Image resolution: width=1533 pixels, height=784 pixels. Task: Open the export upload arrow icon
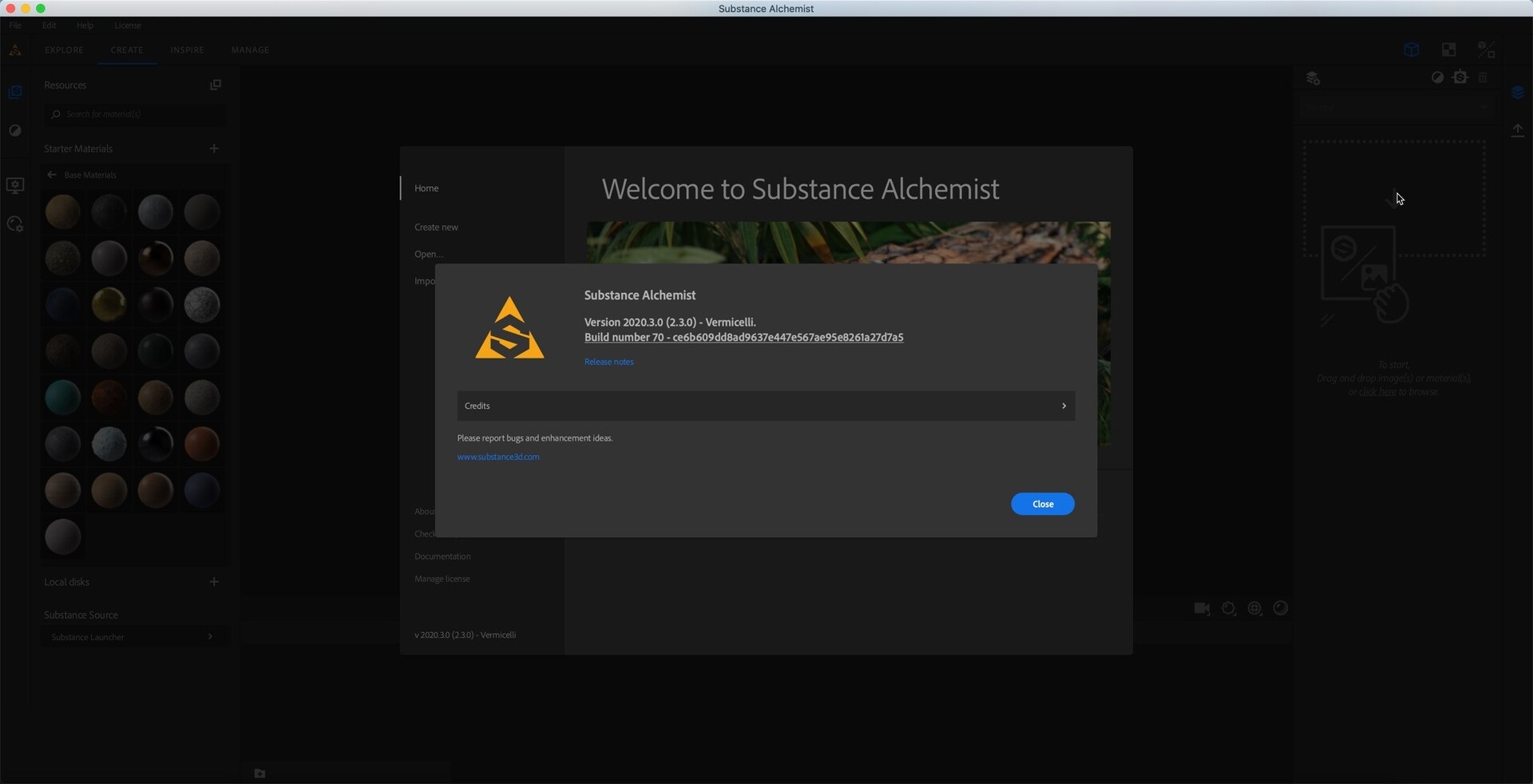1518,130
